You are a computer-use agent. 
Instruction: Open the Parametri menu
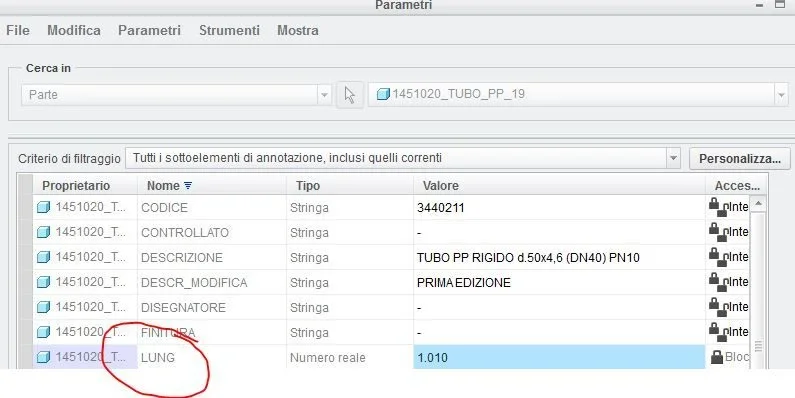click(x=150, y=30)
